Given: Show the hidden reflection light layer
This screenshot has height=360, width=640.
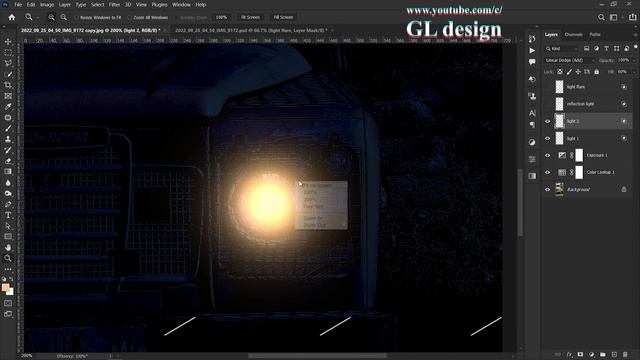Looking at the screenshot, I should 547,104.
